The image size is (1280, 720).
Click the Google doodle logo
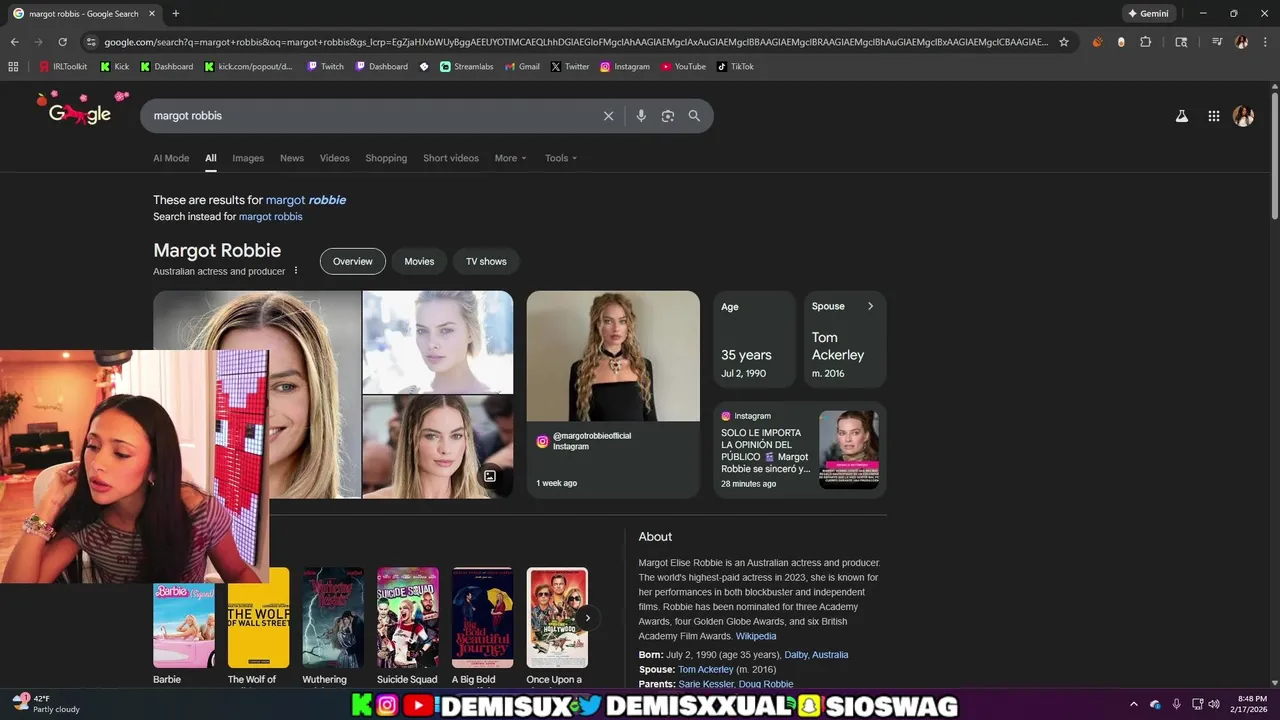coord(82,110)
